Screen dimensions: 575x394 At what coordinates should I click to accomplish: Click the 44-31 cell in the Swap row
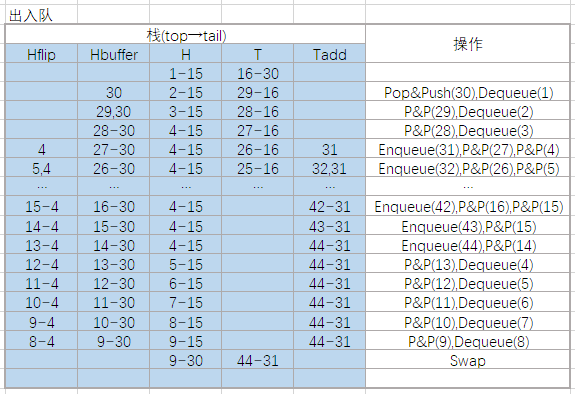[x=258, y=360]
